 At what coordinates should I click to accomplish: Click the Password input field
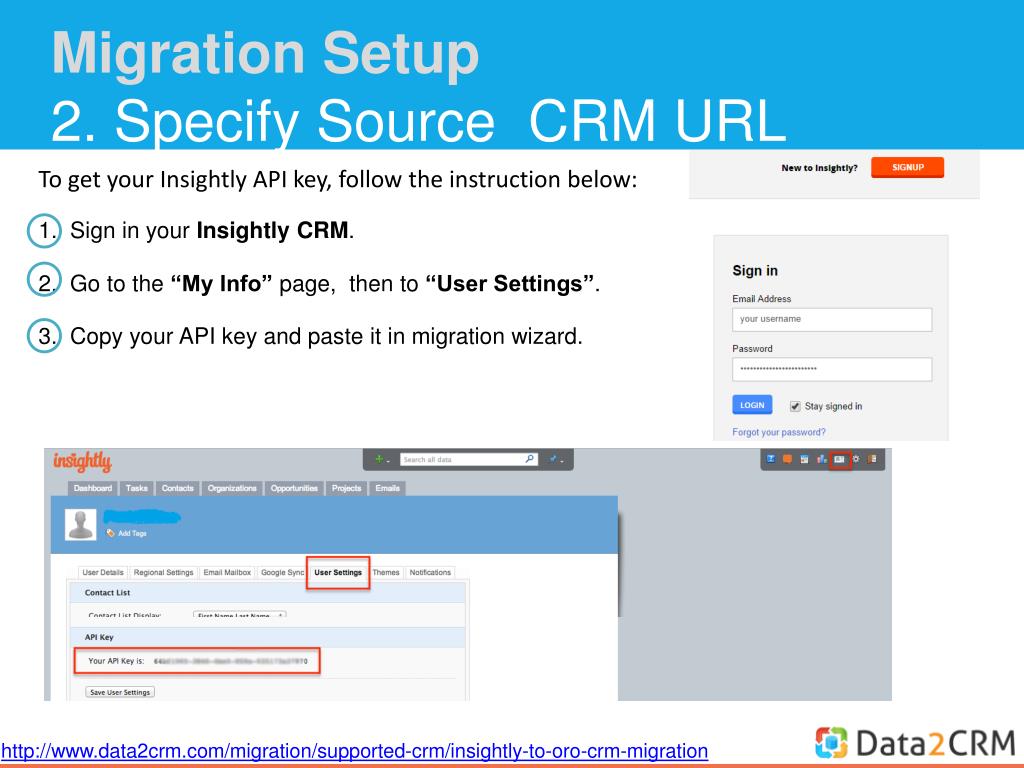pos(832,369)
